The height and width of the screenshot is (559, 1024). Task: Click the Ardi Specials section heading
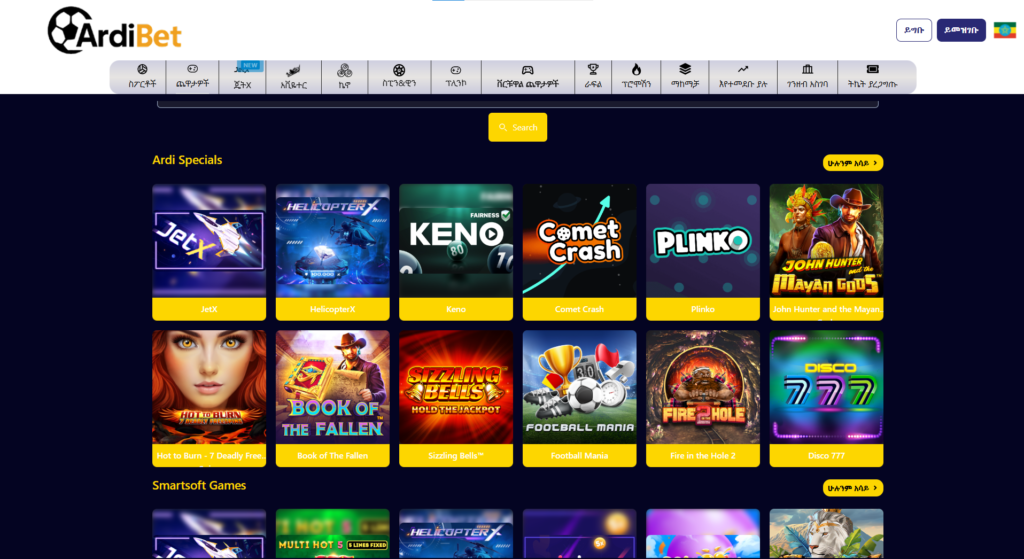click(x=187, y=160)
